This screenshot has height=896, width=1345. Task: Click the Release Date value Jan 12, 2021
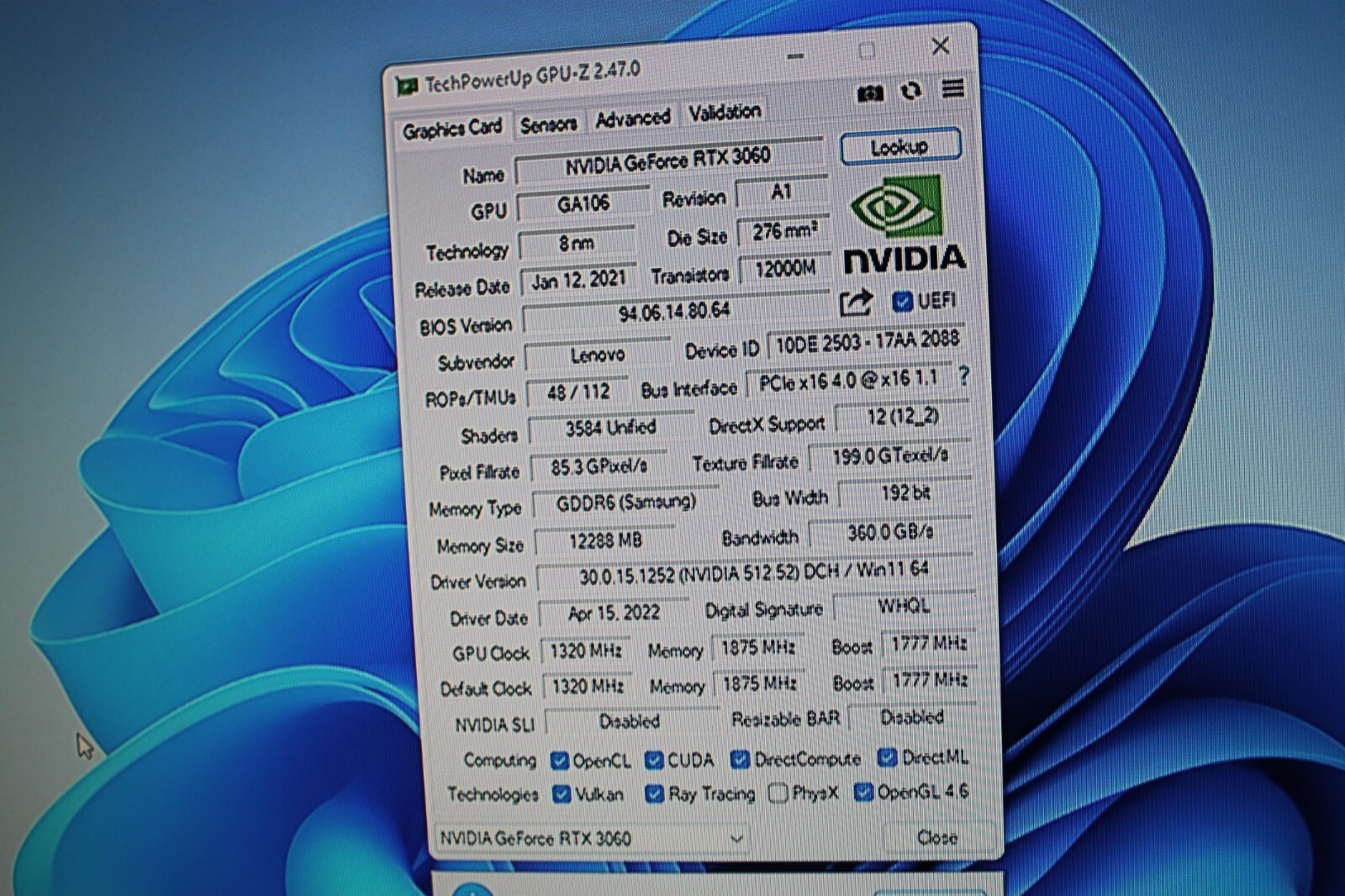pos(578,280)
